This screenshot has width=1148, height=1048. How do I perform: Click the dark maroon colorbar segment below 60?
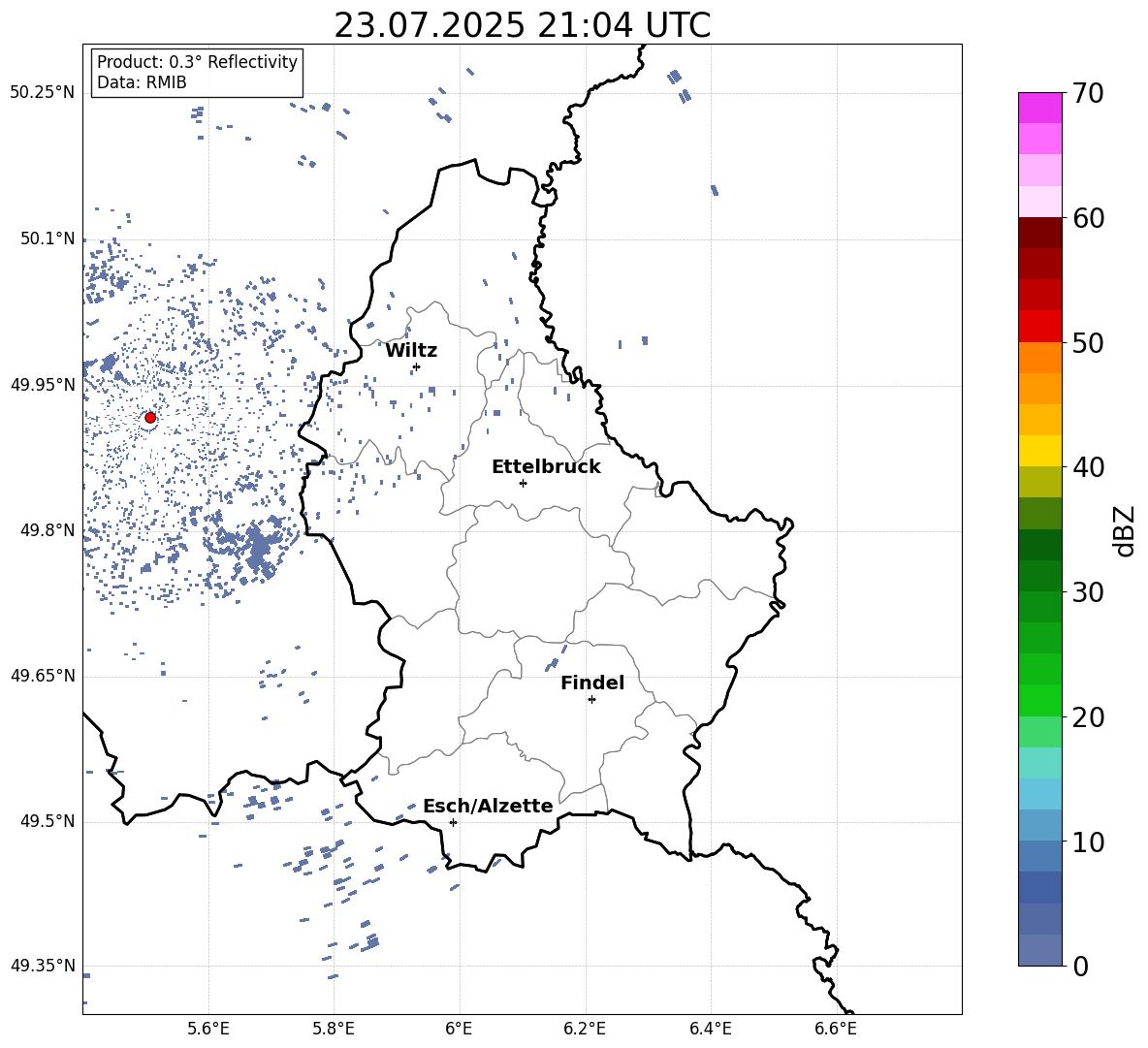1040,234
